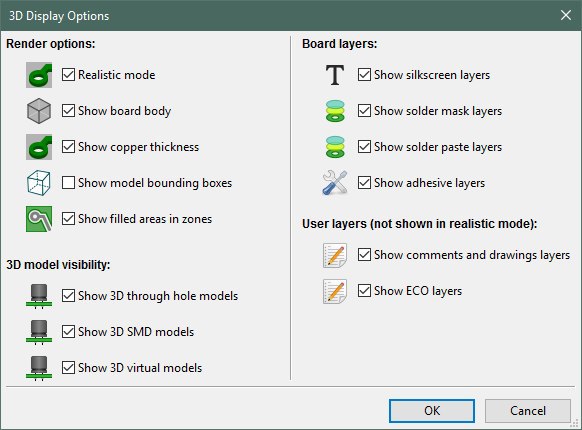Disable Show filled areas in zones
The image size is (582, 430).
tap(68, 219)
